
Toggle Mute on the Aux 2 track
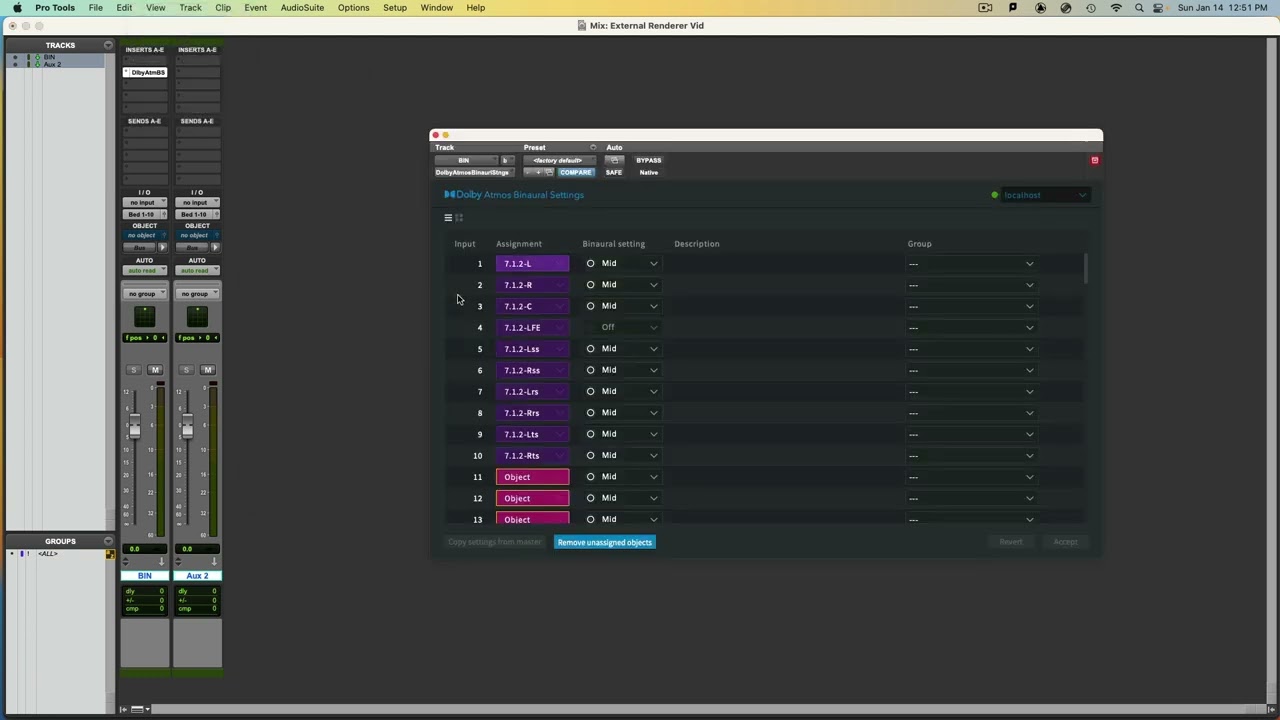(208, 370)
